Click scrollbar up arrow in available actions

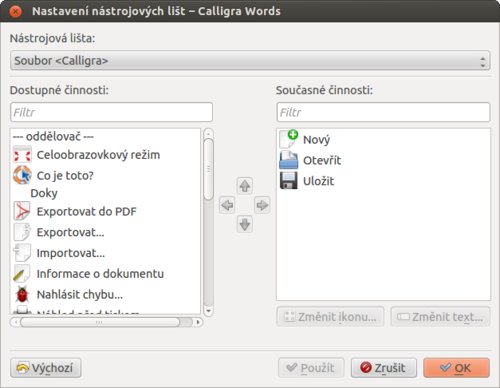click(208, 133)
